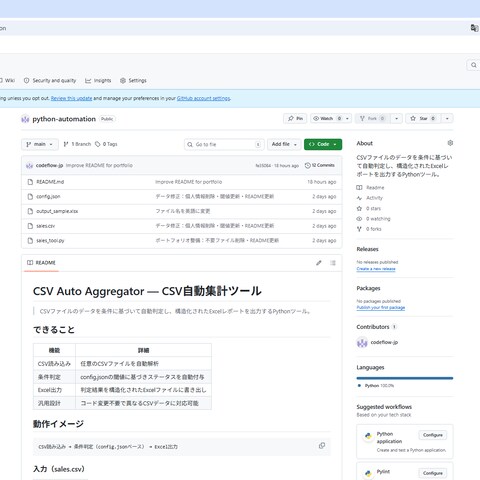This screenshot has height=480, width=480.
Task: Open the Packages heading link
Action: coord(368,288)
